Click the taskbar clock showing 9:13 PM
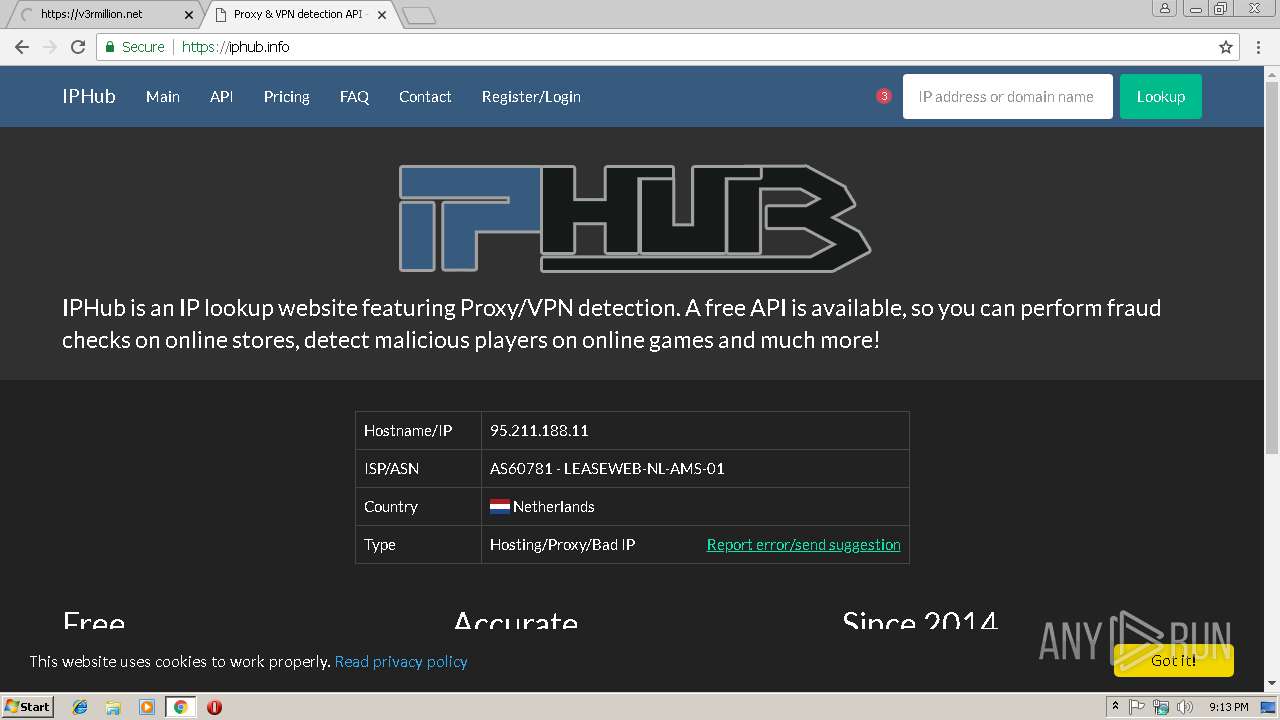1280x720 pixels. coord(1228,707)
